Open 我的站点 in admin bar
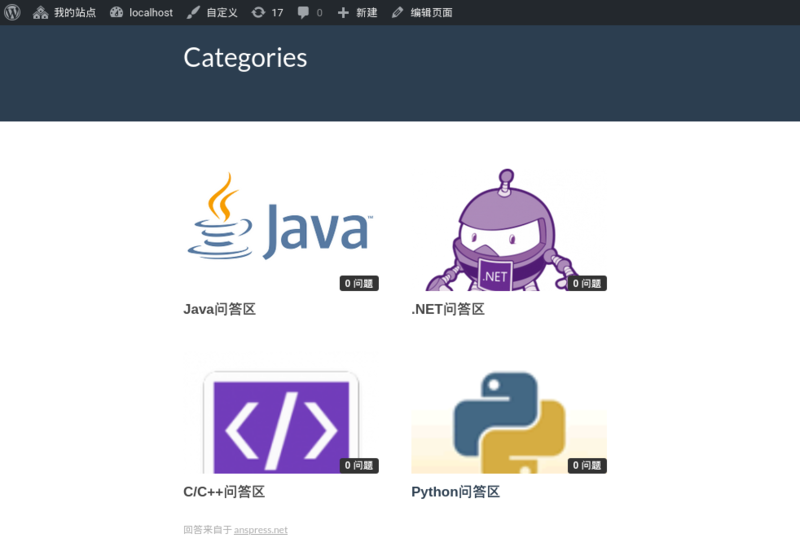 (64, 12)
